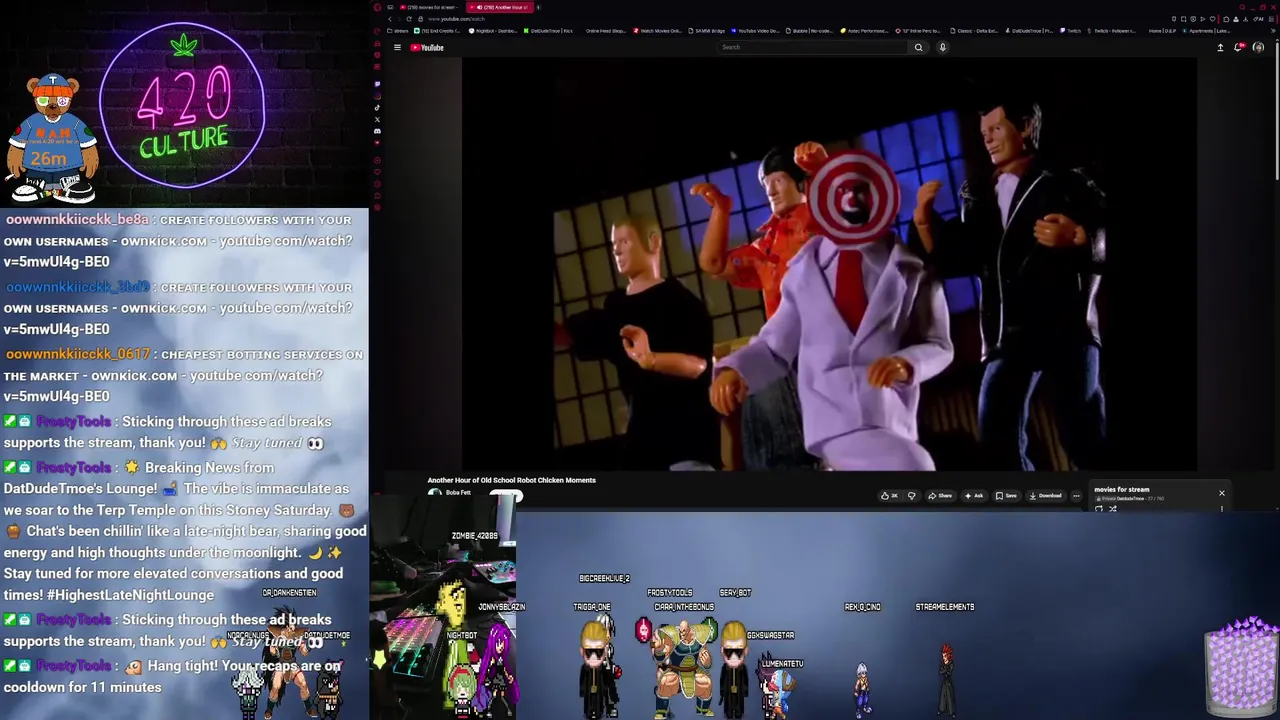Save the video to a playlist

pos(1005,496)
